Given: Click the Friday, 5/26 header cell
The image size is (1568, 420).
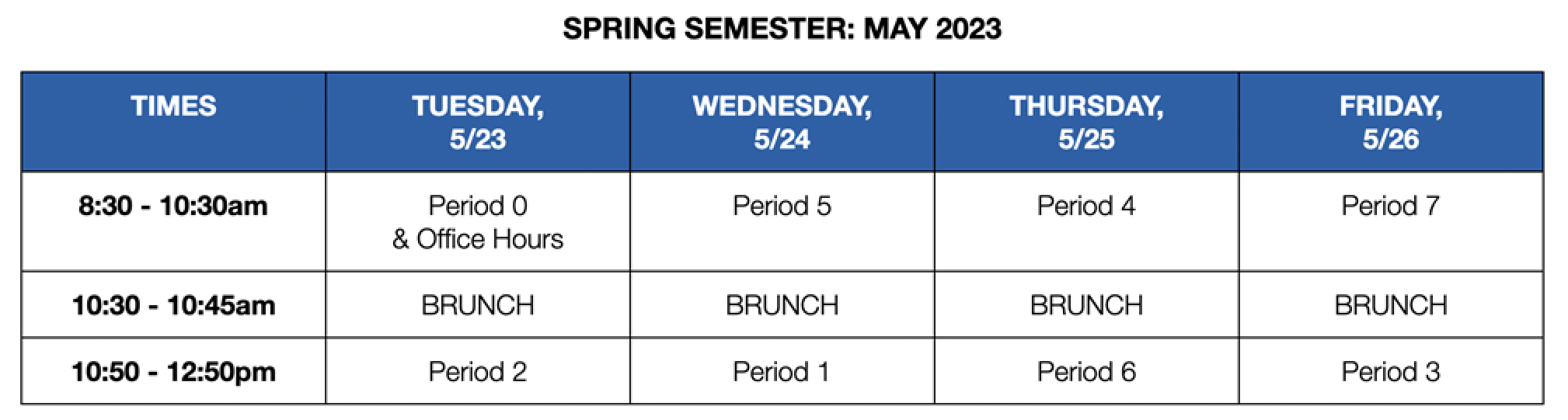Looking at the screenshot, I should 1391,122.
